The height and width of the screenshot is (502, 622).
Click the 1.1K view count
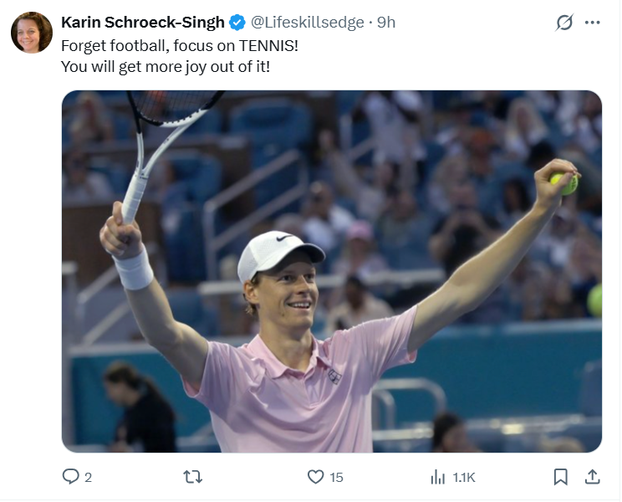[x=464, y=477]
